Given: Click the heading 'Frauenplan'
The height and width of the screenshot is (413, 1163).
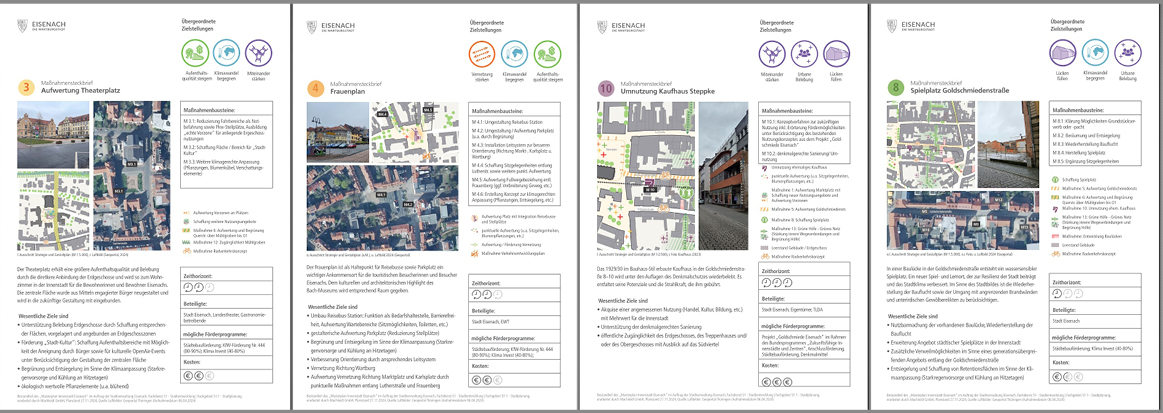Looking at the screenshot, I should tap(349, 92).
